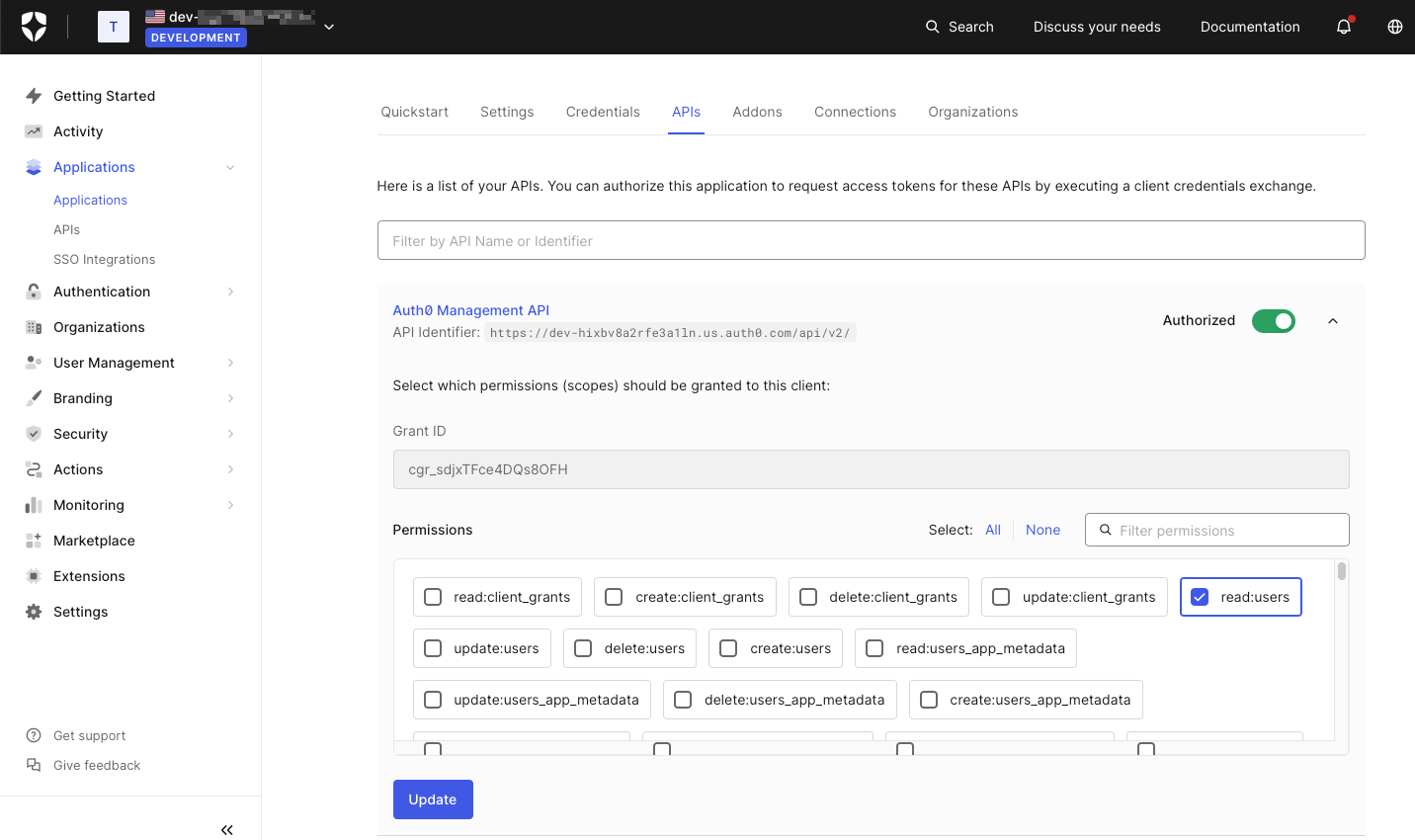Check the update:users permission
The height and width of the screenshot is (840, 1415).
(x=433, y=648)
